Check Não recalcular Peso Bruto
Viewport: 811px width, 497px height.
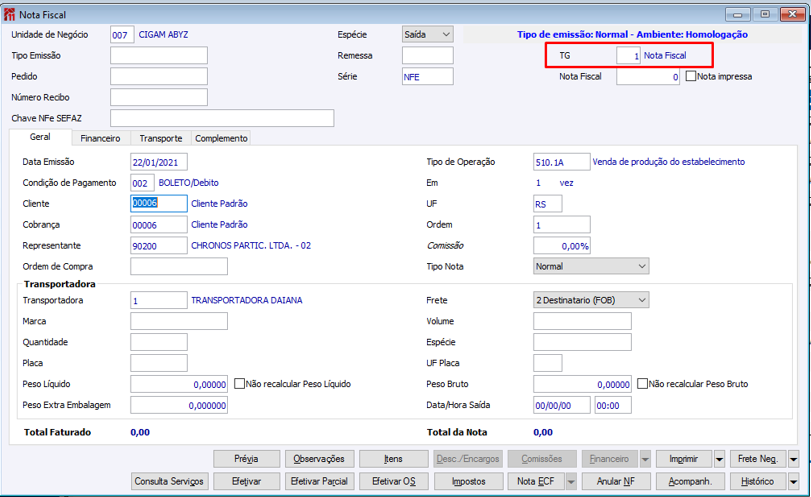pyautogui.click(x=642, y=384)
